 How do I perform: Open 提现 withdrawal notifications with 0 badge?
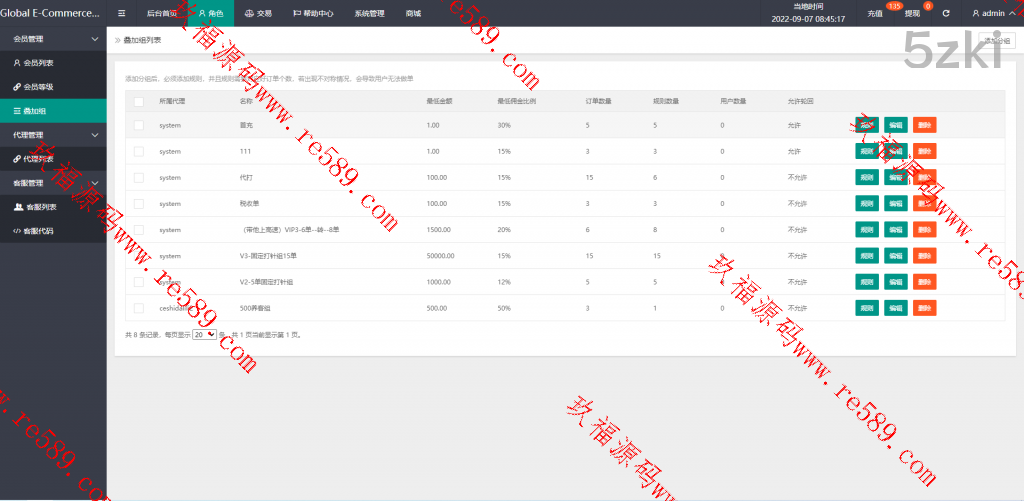(912, 14)
